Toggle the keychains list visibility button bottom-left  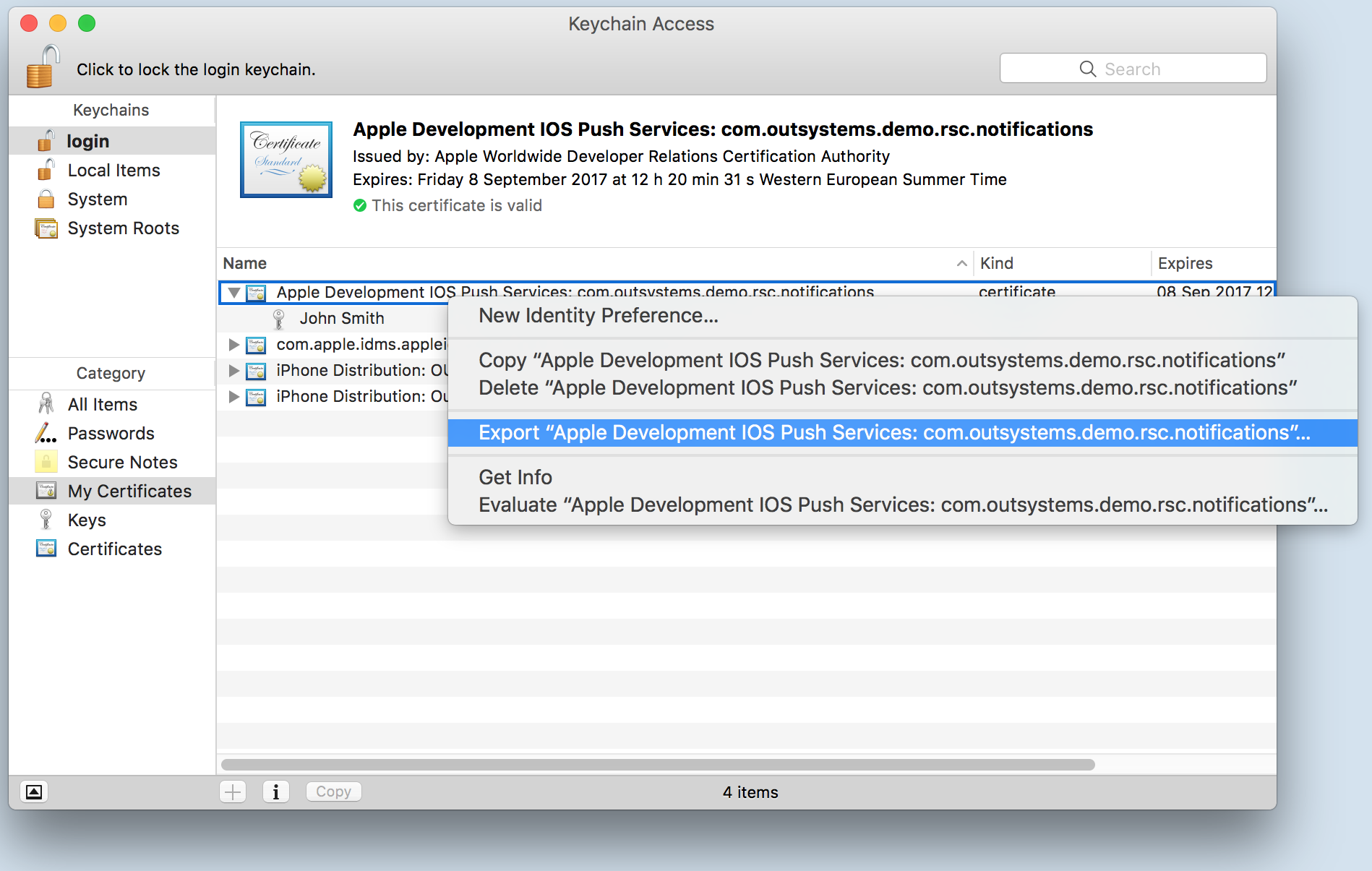pos(34,792)
